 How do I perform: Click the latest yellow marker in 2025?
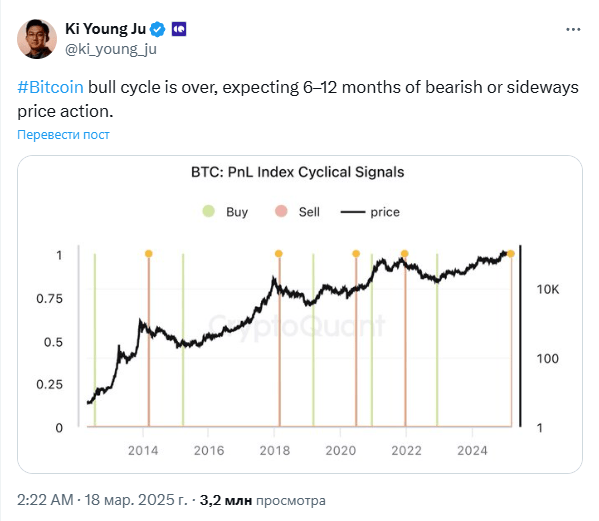tap(511, 254)
